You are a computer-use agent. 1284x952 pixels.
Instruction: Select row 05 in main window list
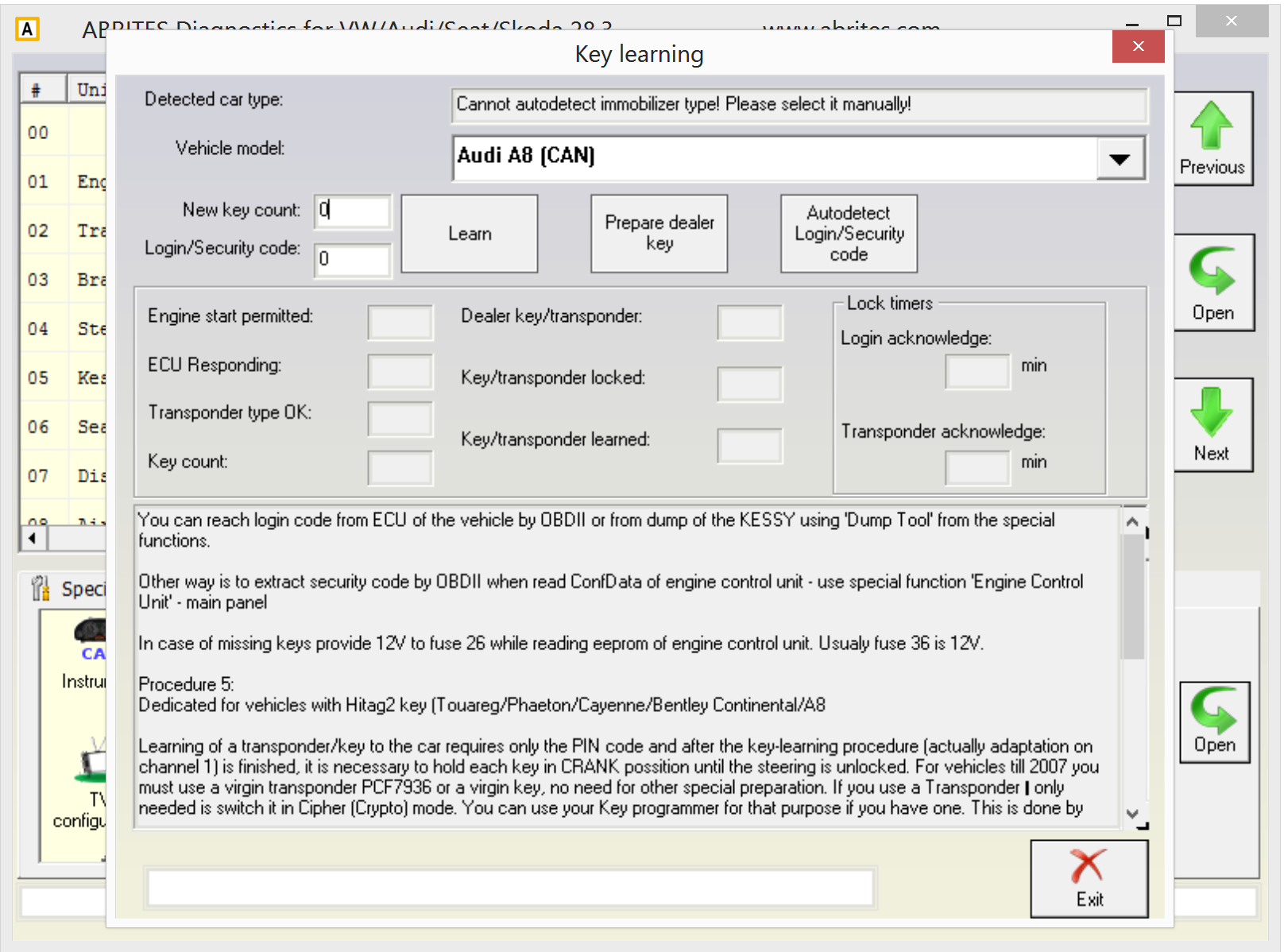[x=64, y=378]
